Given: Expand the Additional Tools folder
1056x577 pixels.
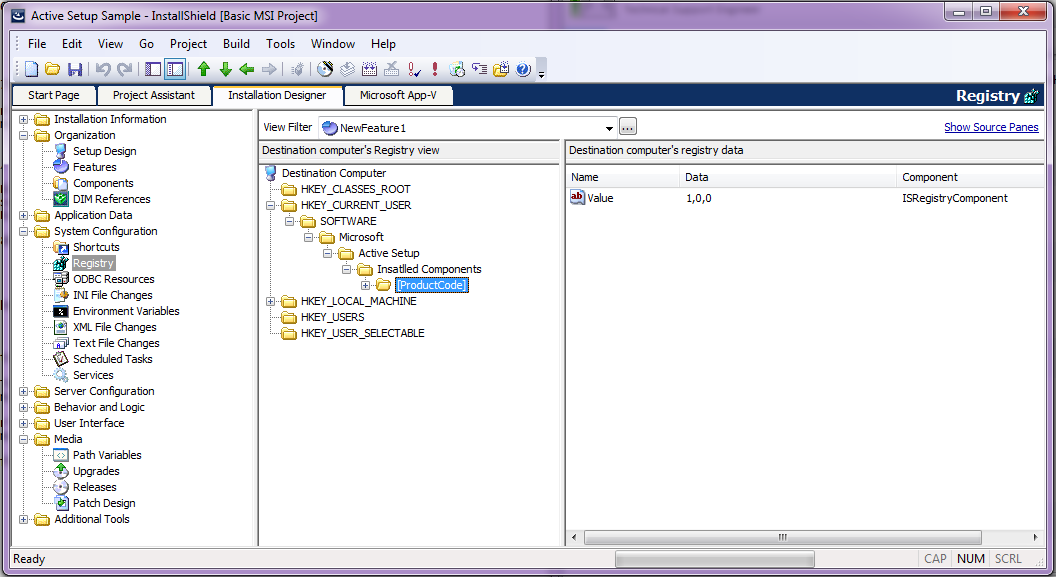Looking at the screenshot, I should click(x=24, y=520).
